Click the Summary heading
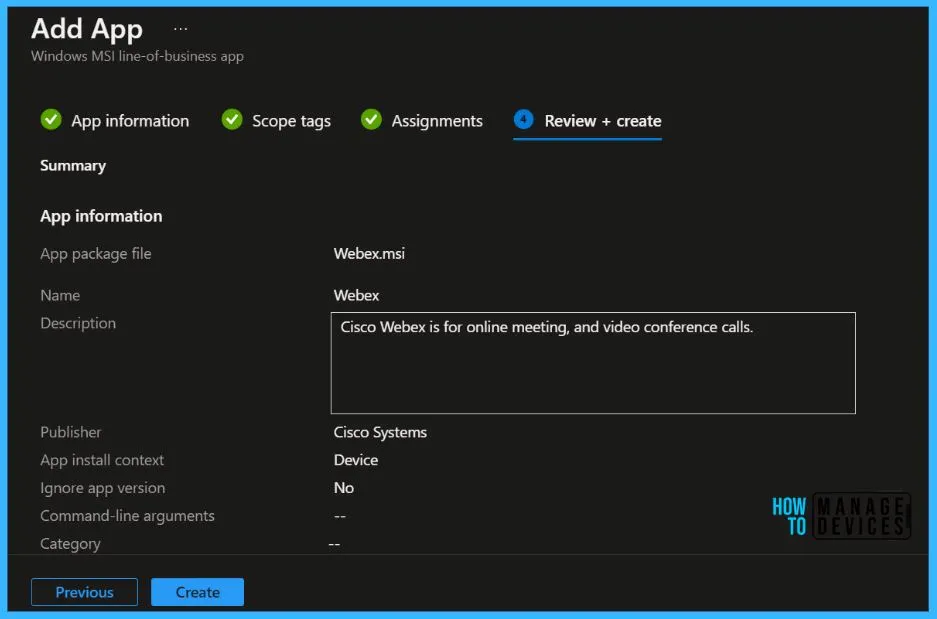 (x=73, y=166)
